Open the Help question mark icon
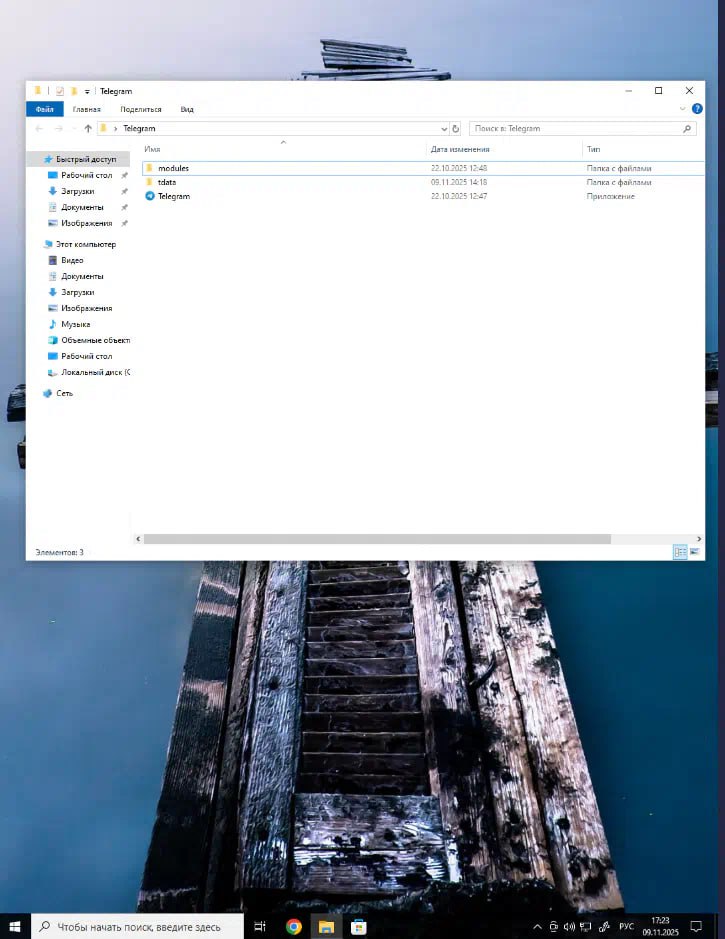Screen dimensions: 725x939 [696, 109]
